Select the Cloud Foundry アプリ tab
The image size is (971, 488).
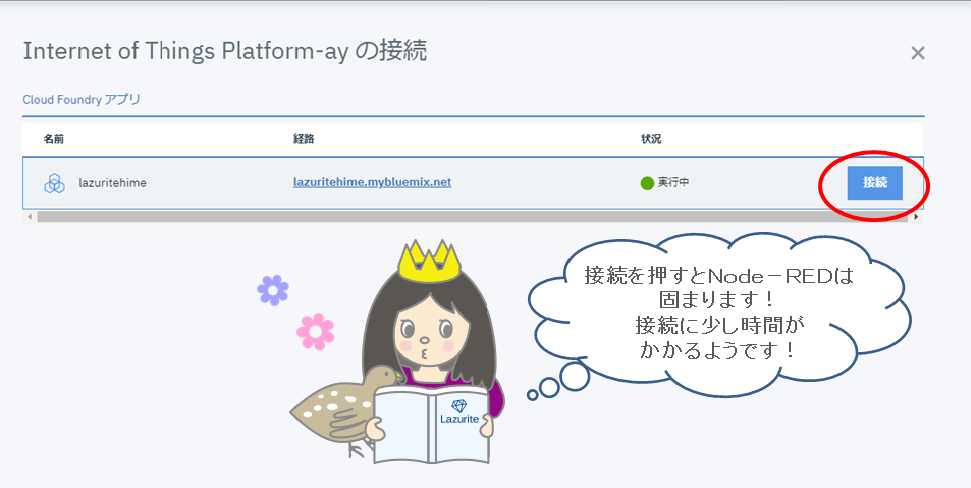pos(82,99)
